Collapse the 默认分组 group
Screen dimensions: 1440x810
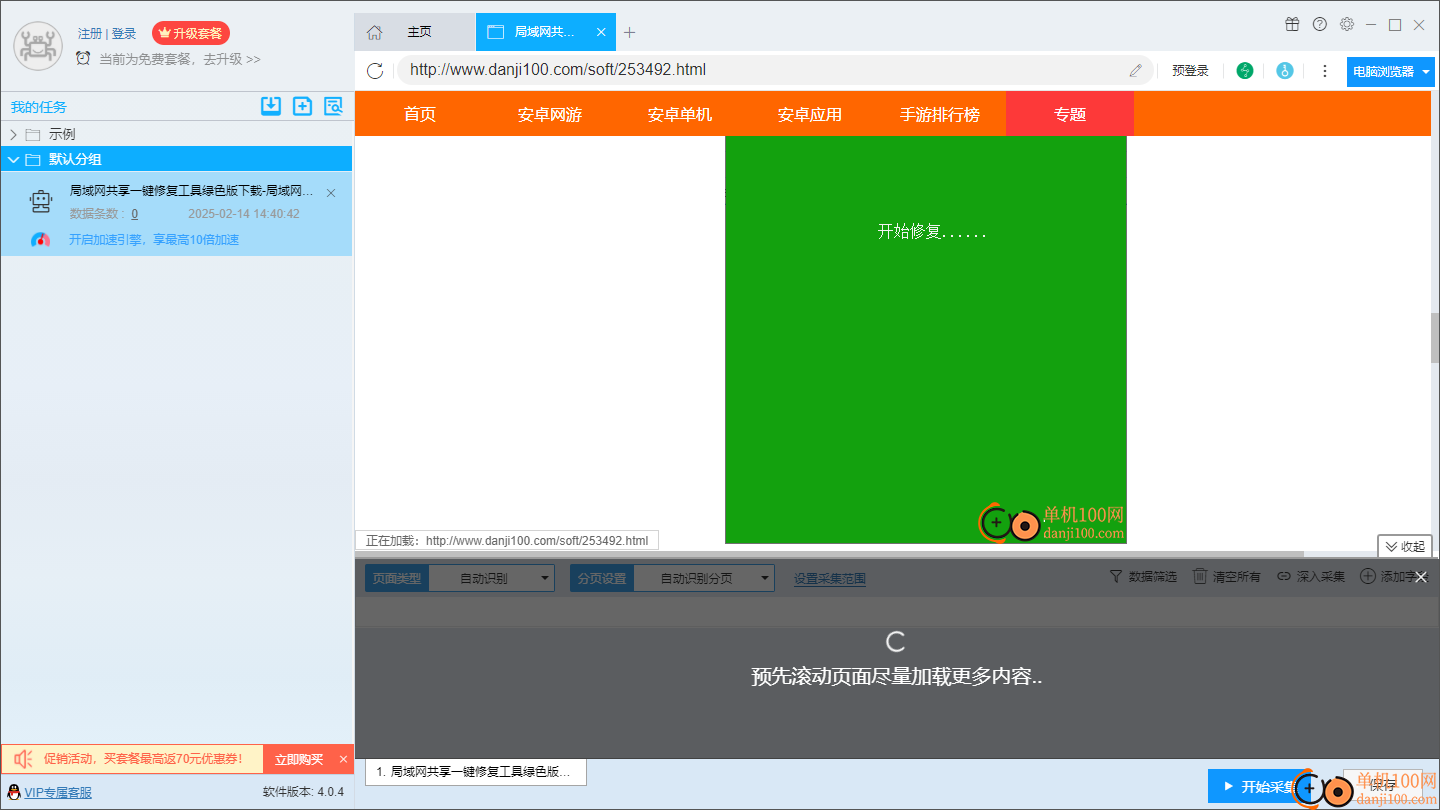(13, 159)
